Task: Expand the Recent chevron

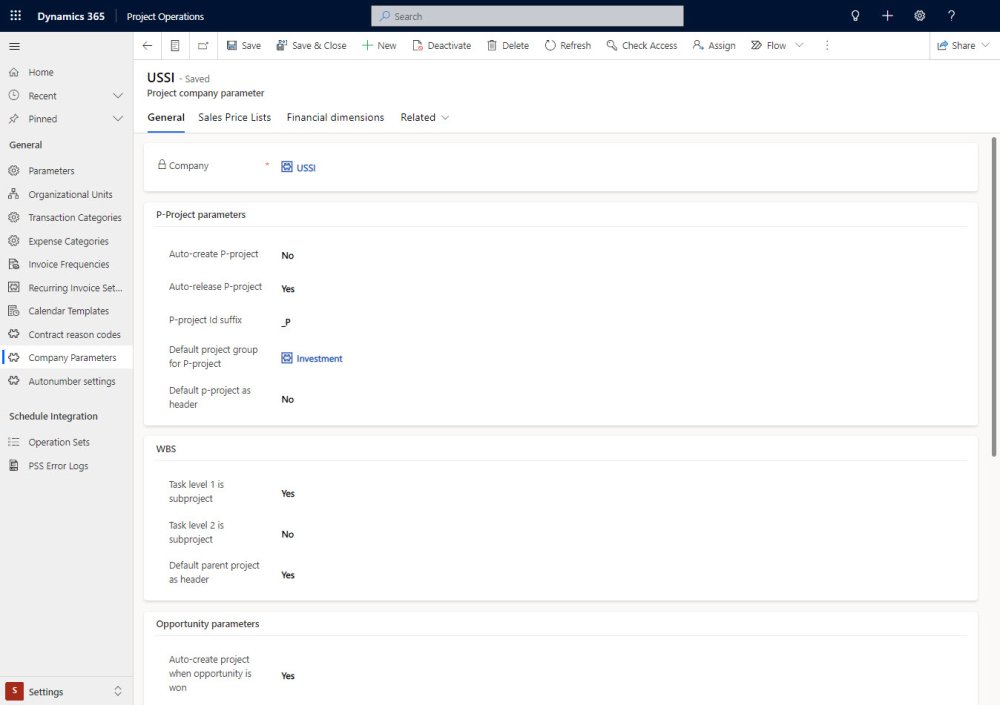Action: point(117,96)
